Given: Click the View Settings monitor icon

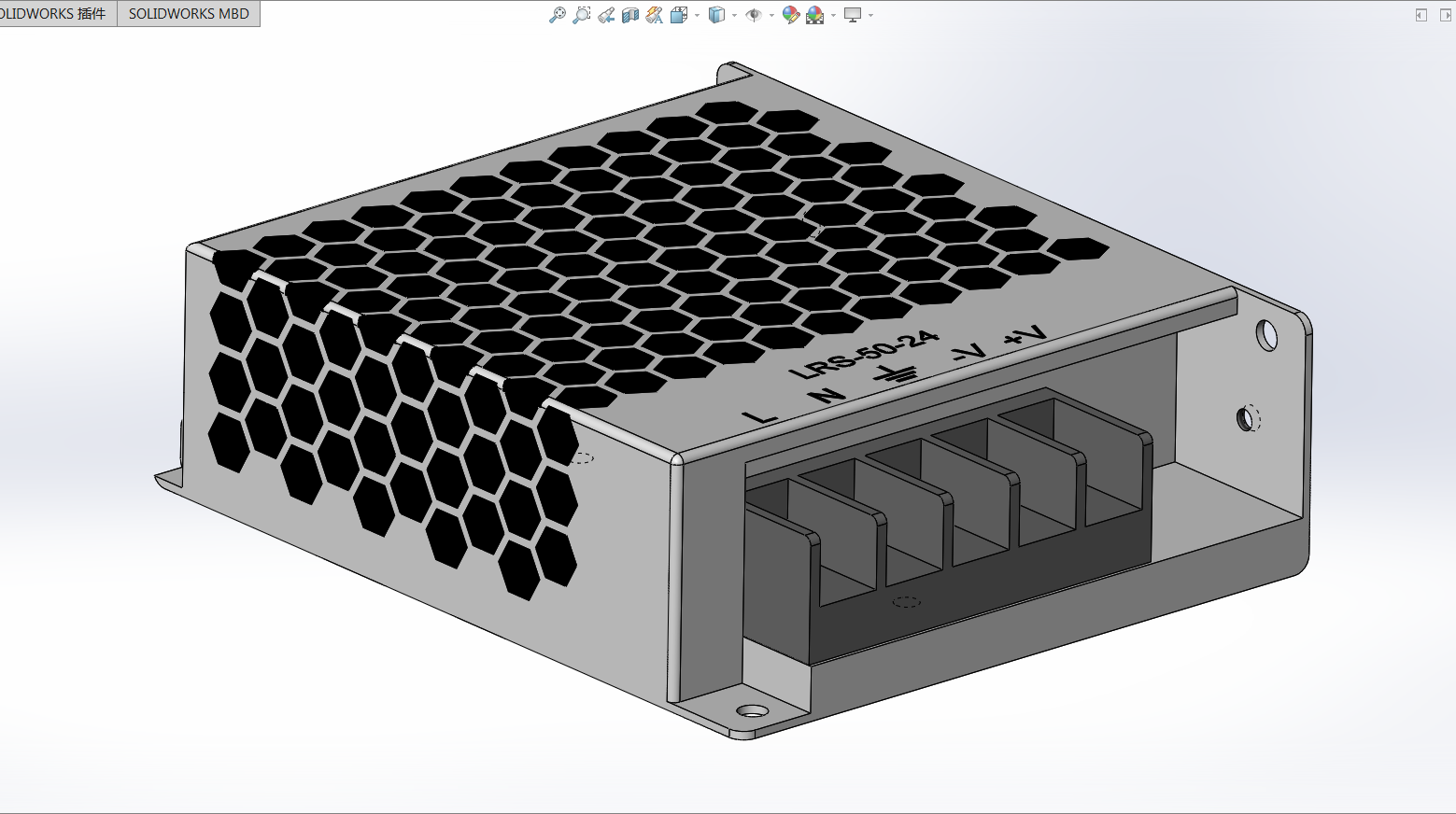Looking at the screenshot, I should (853, 15).
